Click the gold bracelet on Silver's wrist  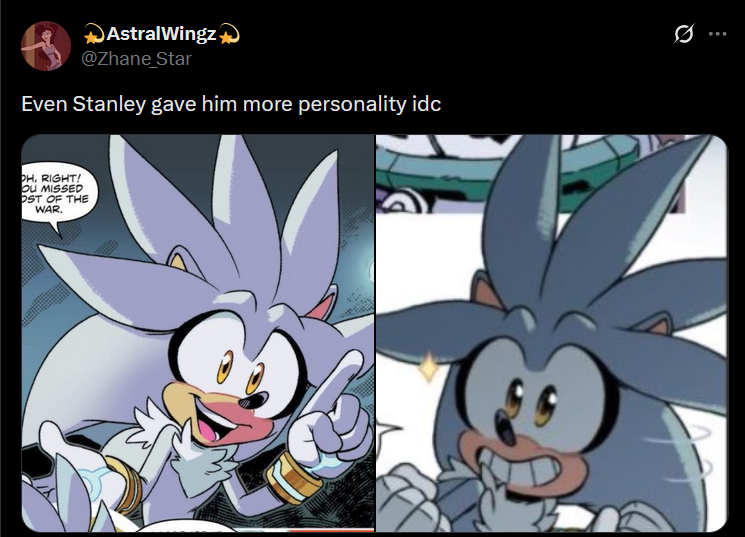[291, 478]
